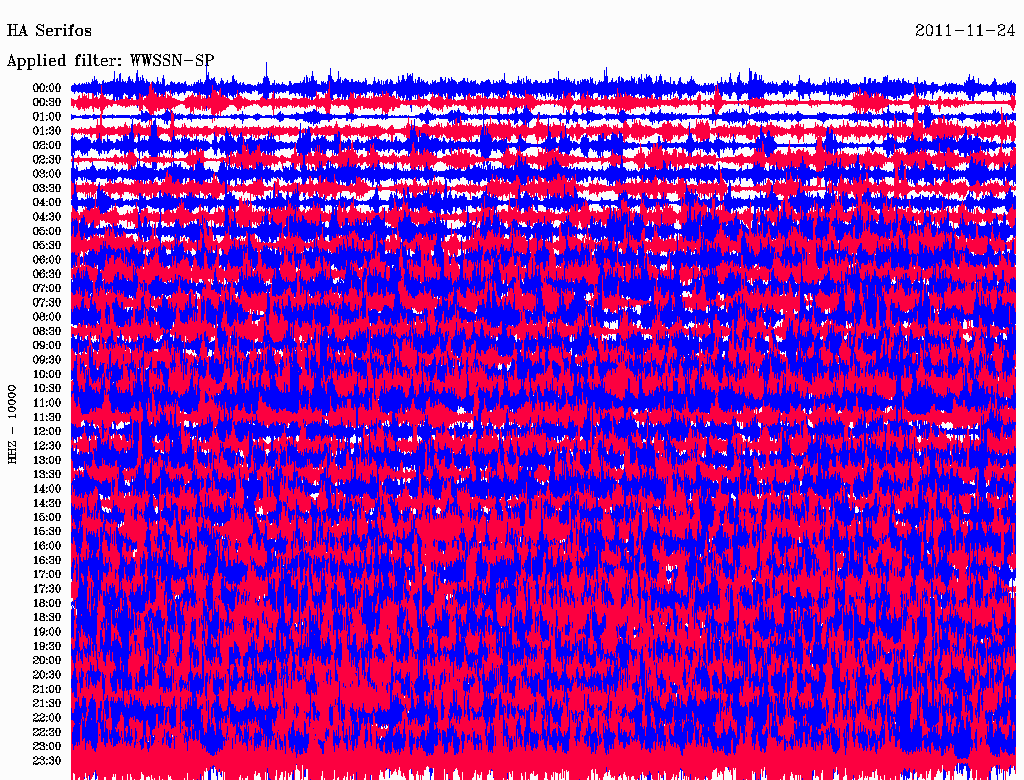The height and width of the screenshot is (780, 1024).
Task: Click the time label '07:30'
Action: click(47, 303)
